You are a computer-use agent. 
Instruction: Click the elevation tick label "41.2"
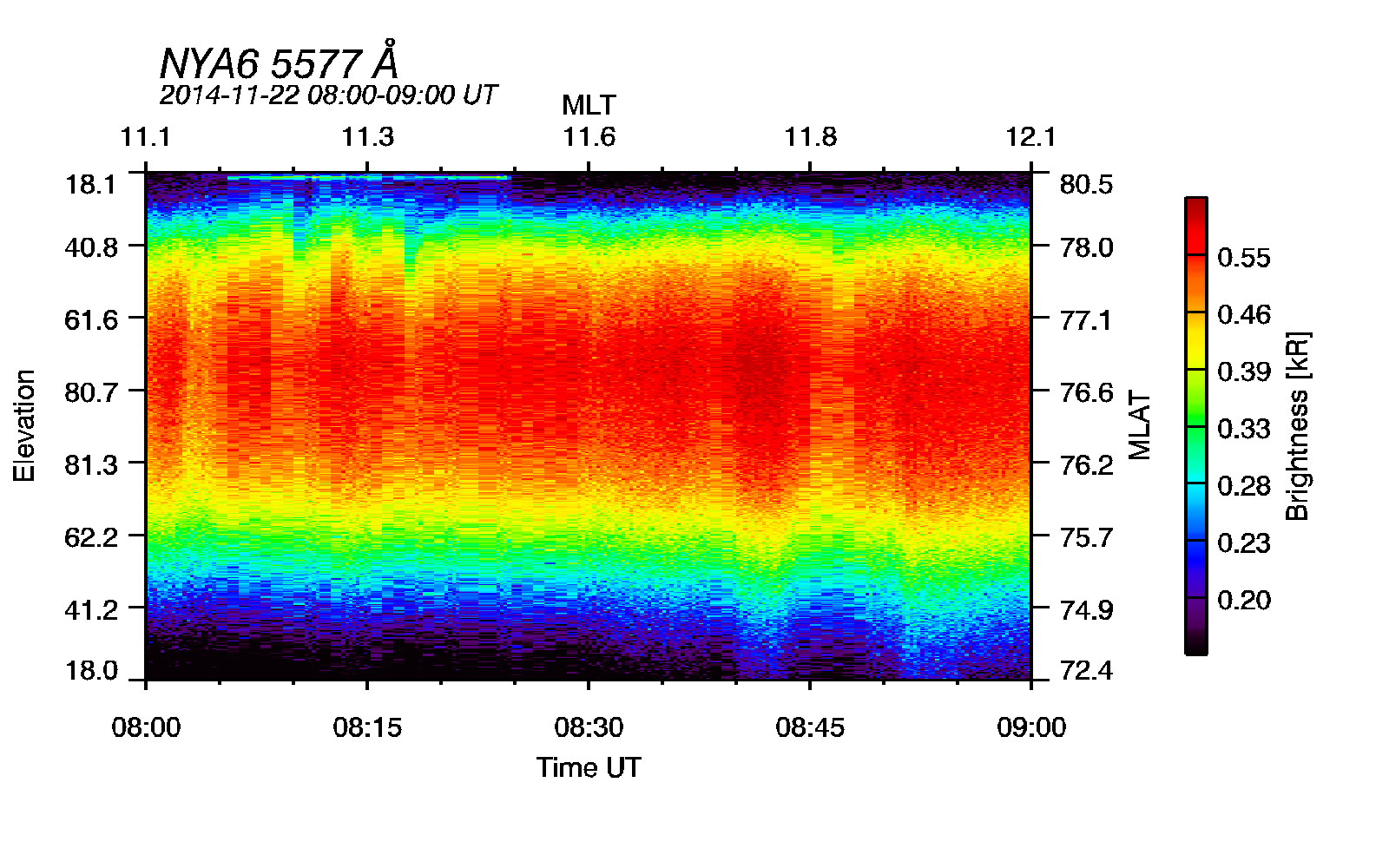90,609
